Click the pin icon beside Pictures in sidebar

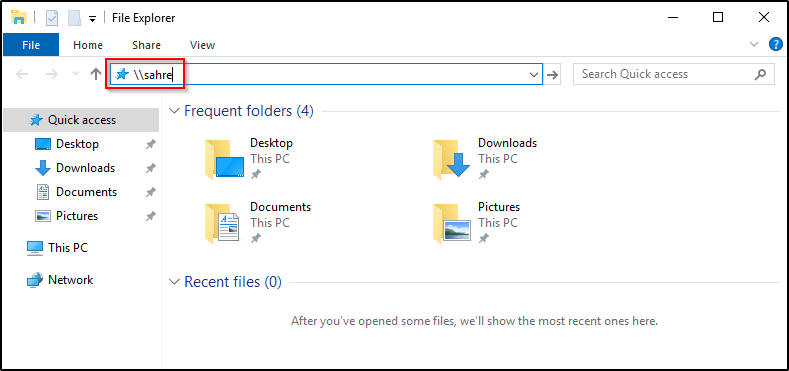pyautogui.click(x=150, y=216)
